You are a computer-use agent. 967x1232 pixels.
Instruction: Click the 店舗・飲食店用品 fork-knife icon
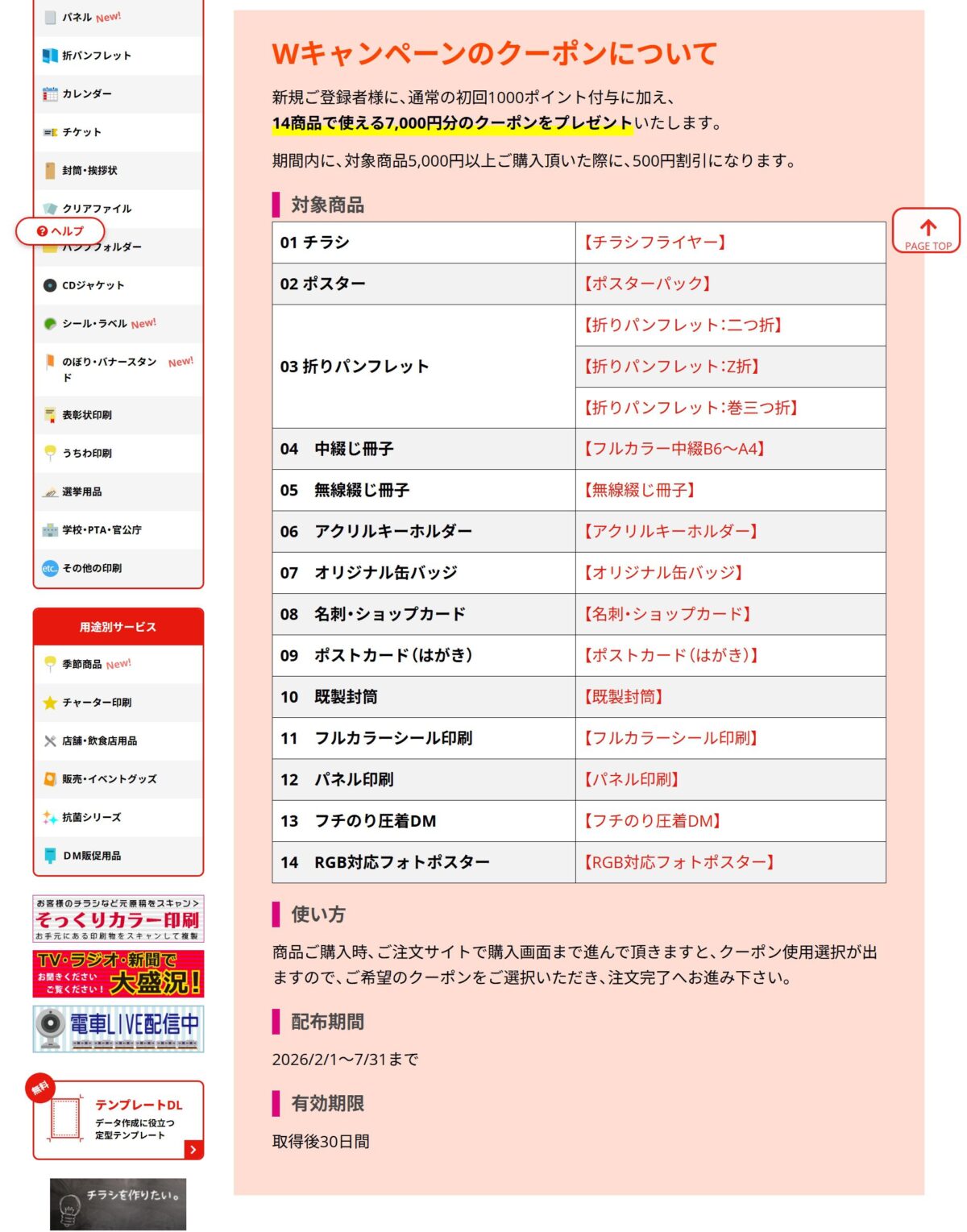click(50, 741)
